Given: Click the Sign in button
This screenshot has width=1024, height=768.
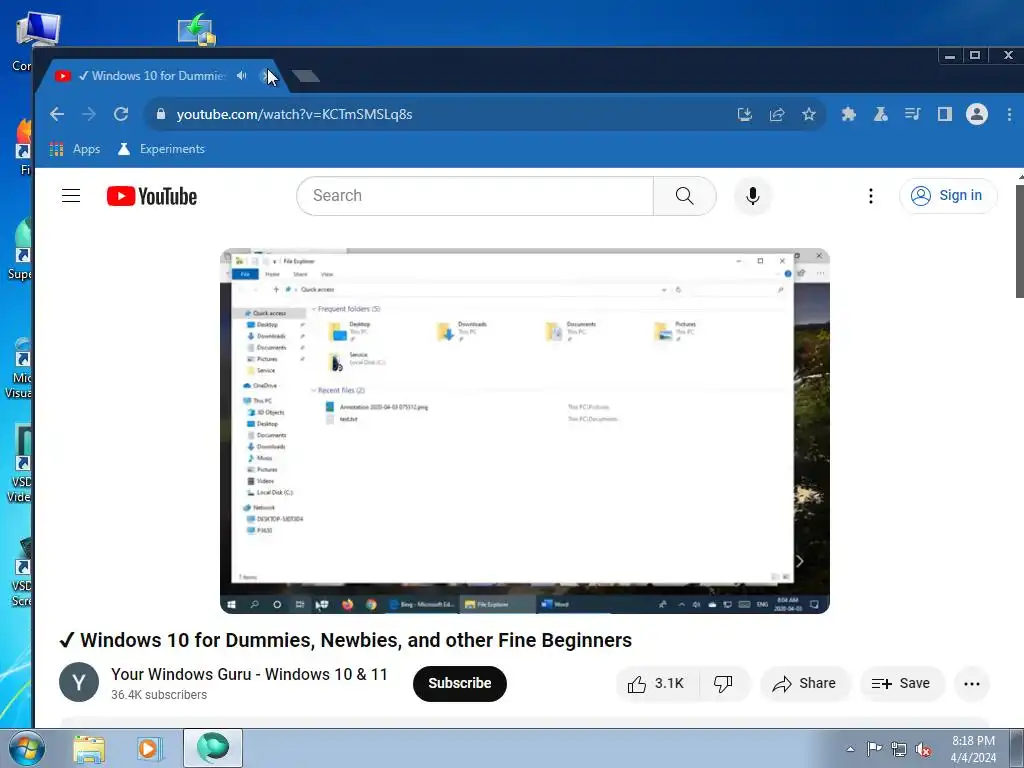Looking at the screenshot, I should click(x=948, y=195).
